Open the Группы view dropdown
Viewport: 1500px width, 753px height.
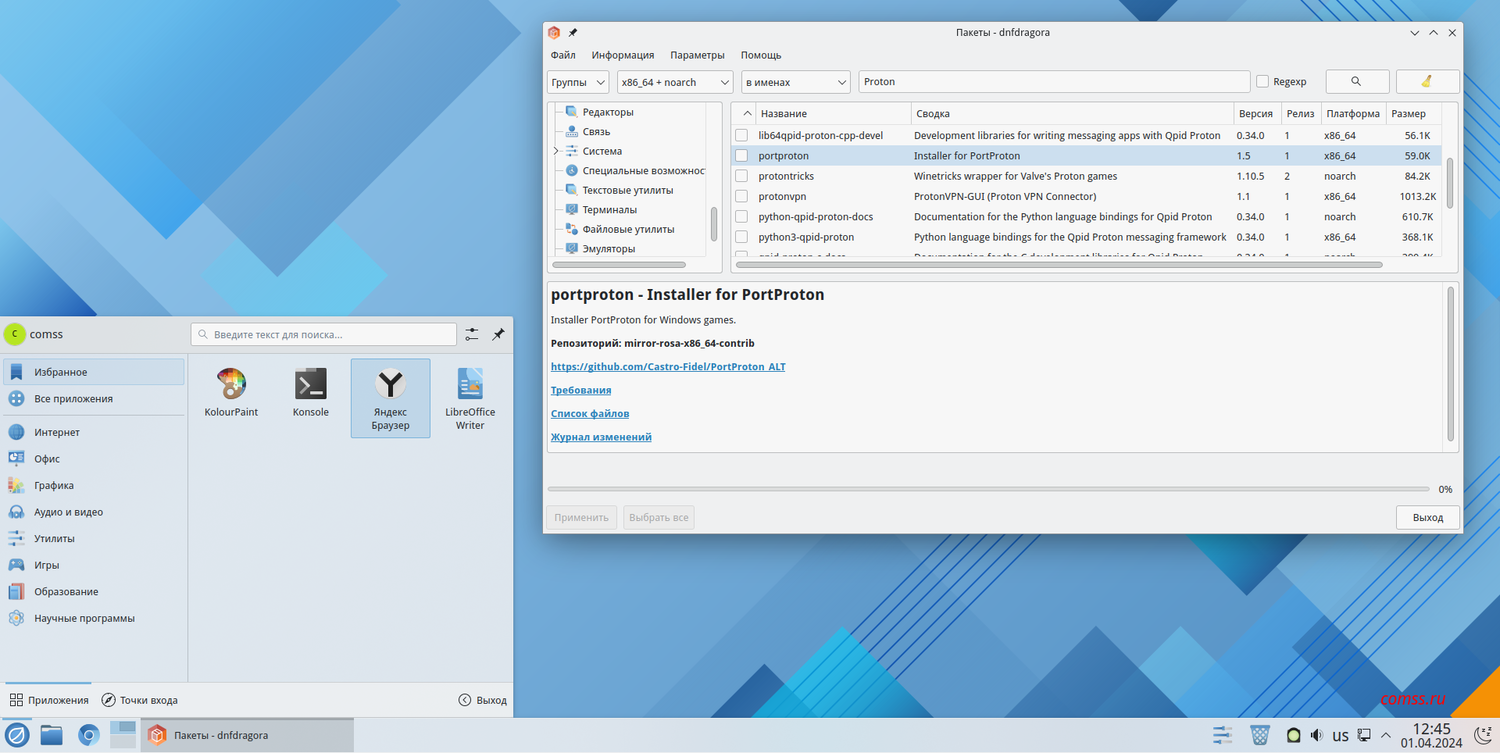pyautogui.click(x=578, y=82)
